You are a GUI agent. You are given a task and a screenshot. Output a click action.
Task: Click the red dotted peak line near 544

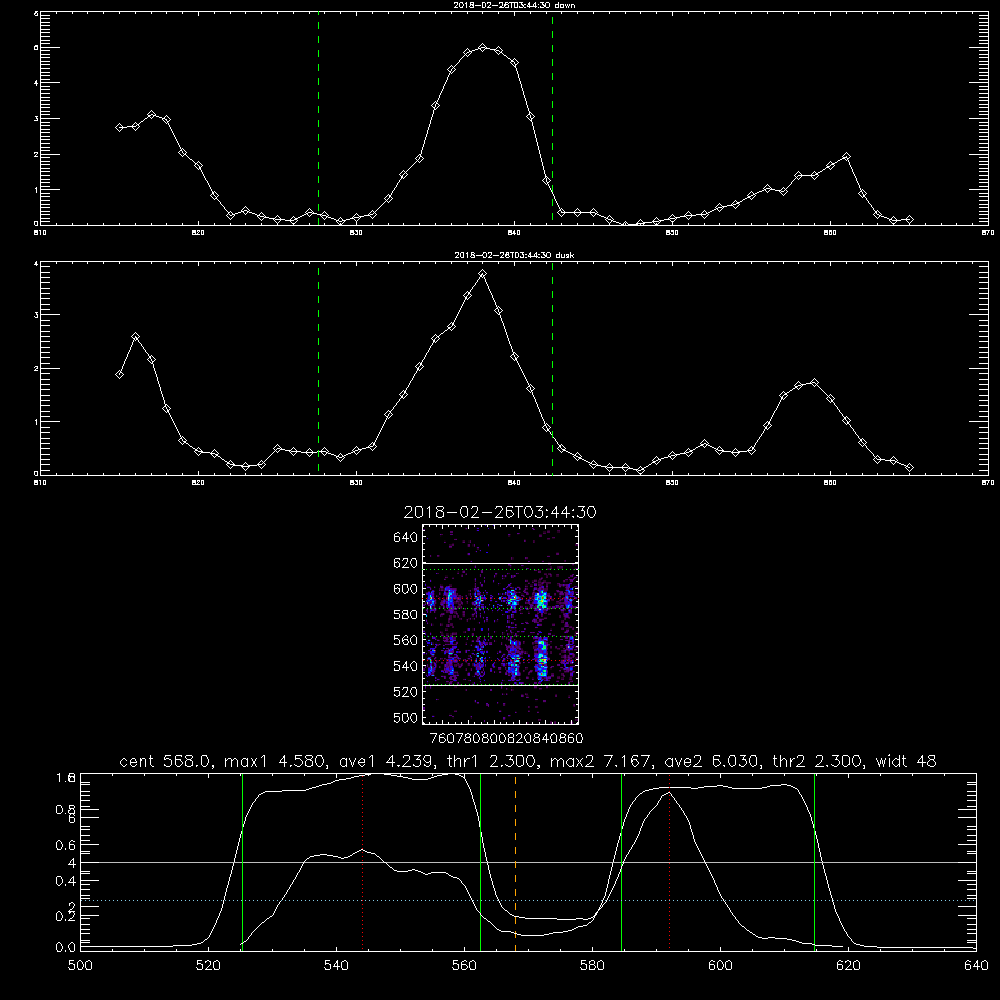(362, 861)
